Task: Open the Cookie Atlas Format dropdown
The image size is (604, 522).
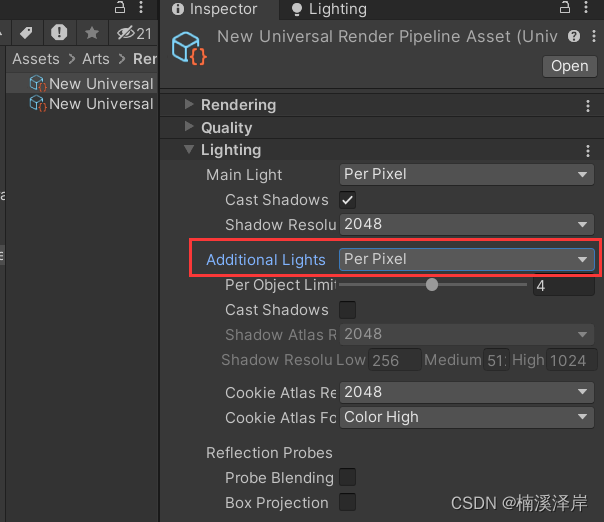Action: [466, 417]
